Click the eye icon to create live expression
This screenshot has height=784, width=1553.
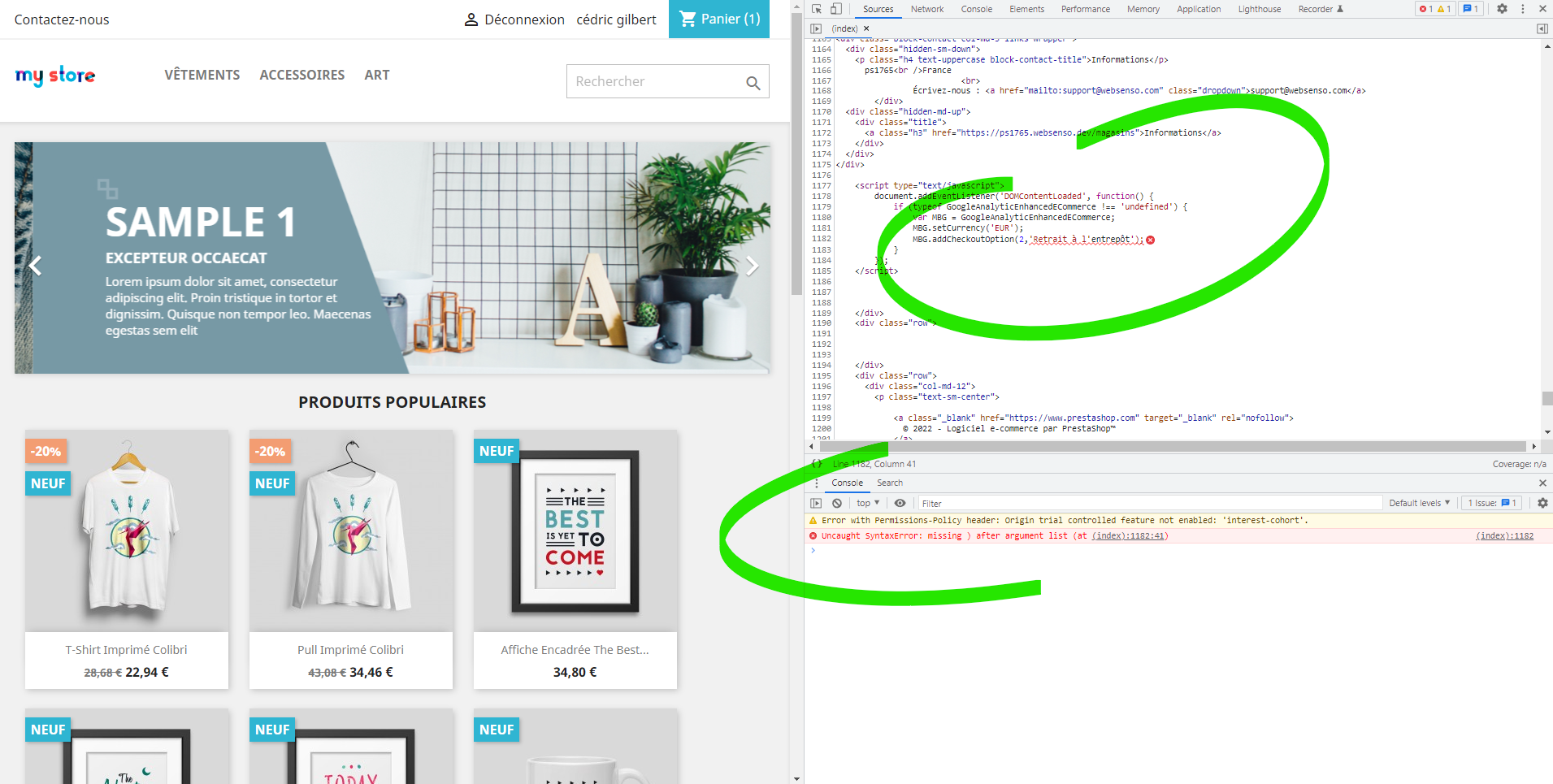coord(900,503)
